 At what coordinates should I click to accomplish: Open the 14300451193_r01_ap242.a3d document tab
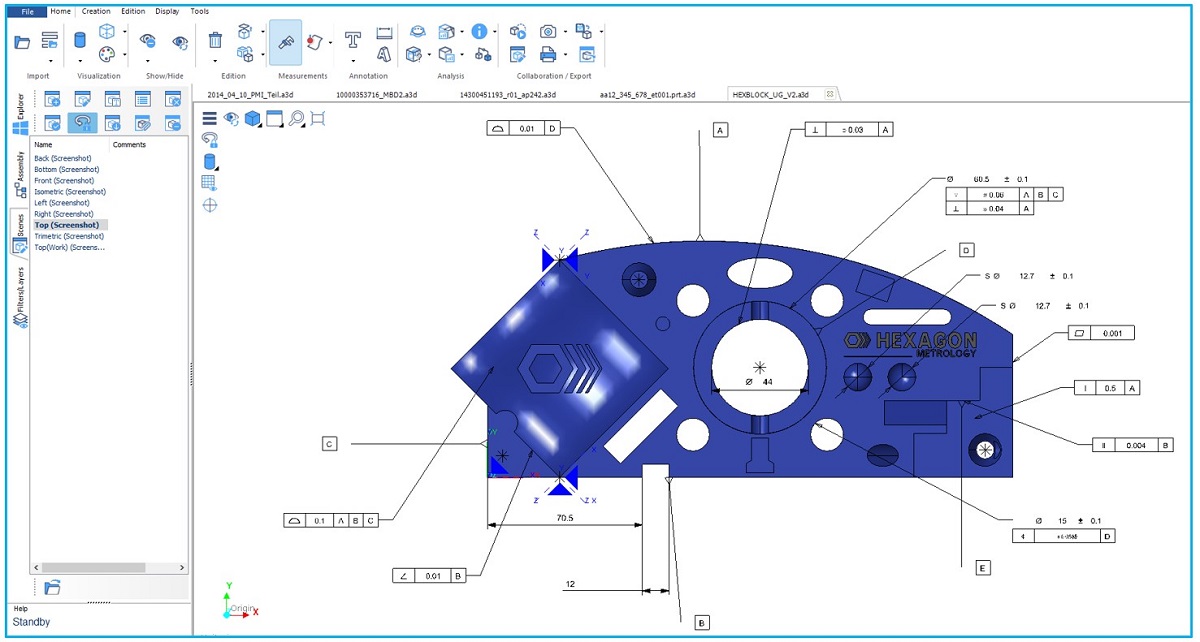[507, 94]
